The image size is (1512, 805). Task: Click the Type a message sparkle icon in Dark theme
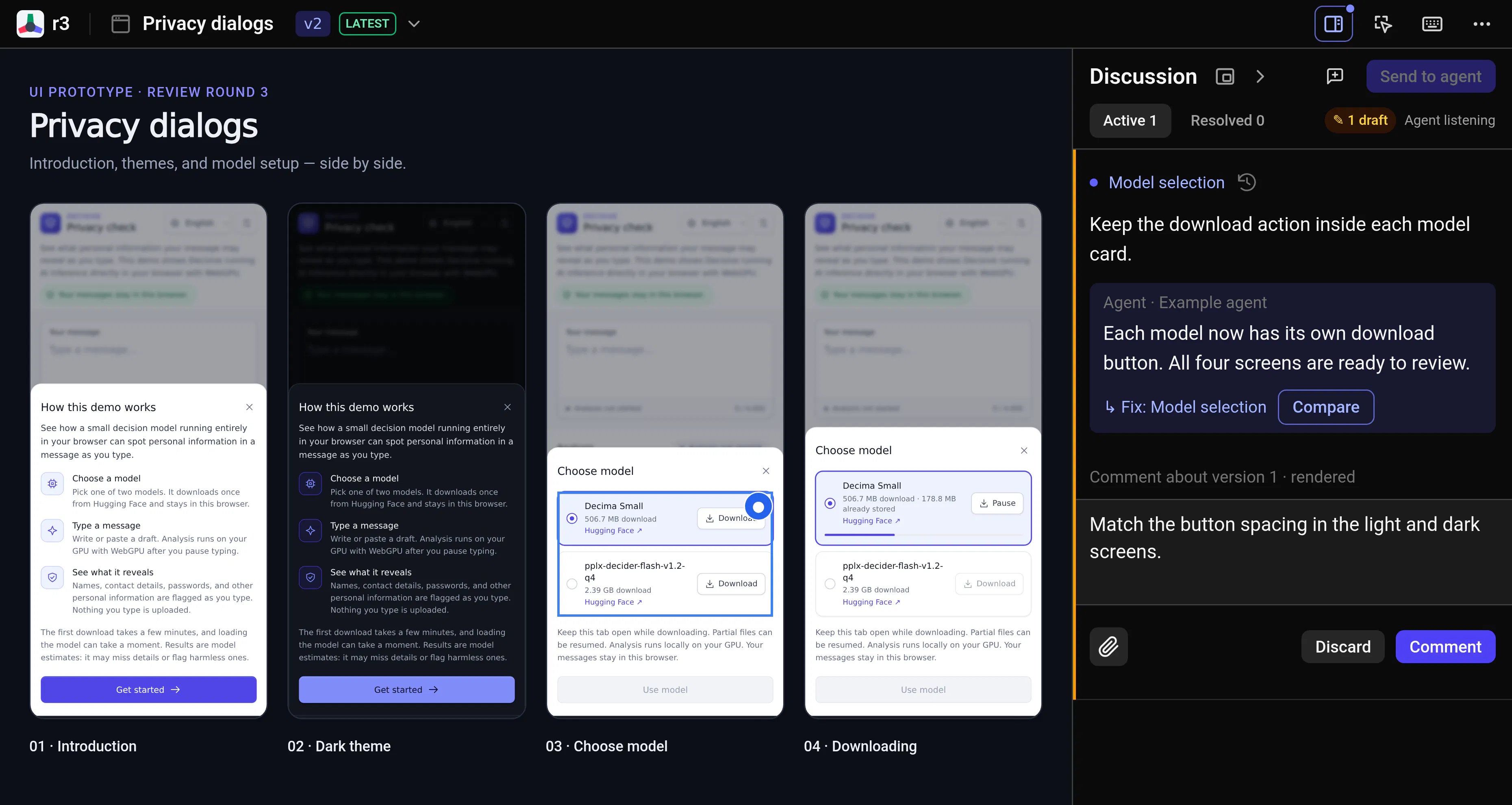click(x=311, y=531)
